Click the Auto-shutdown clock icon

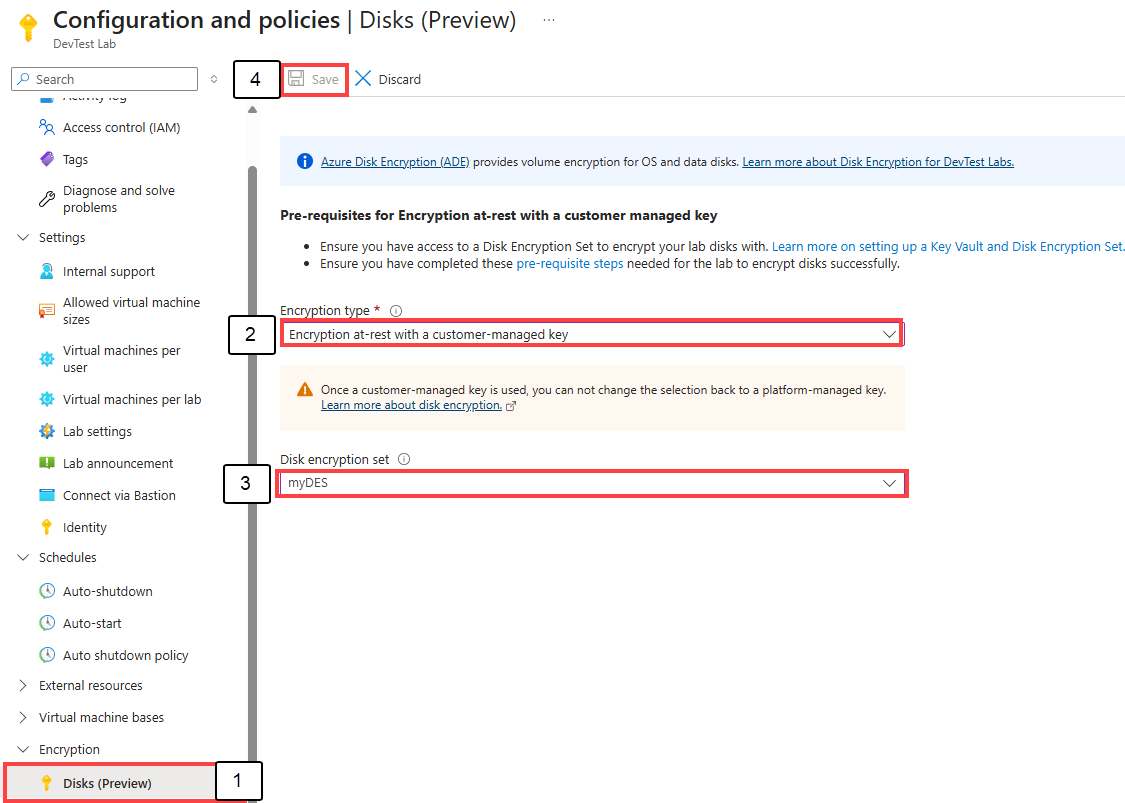coord(47,591)
